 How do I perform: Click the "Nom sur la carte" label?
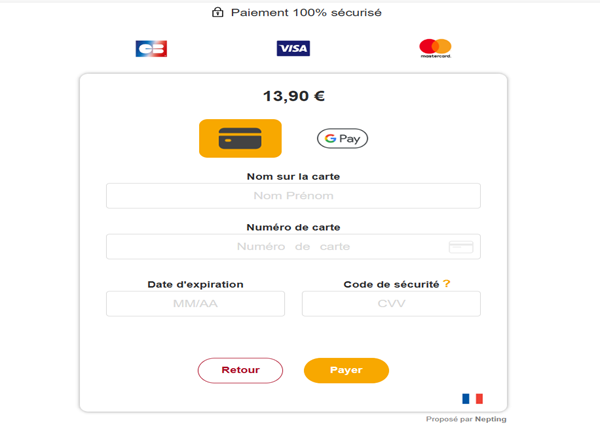click(293, 177)
